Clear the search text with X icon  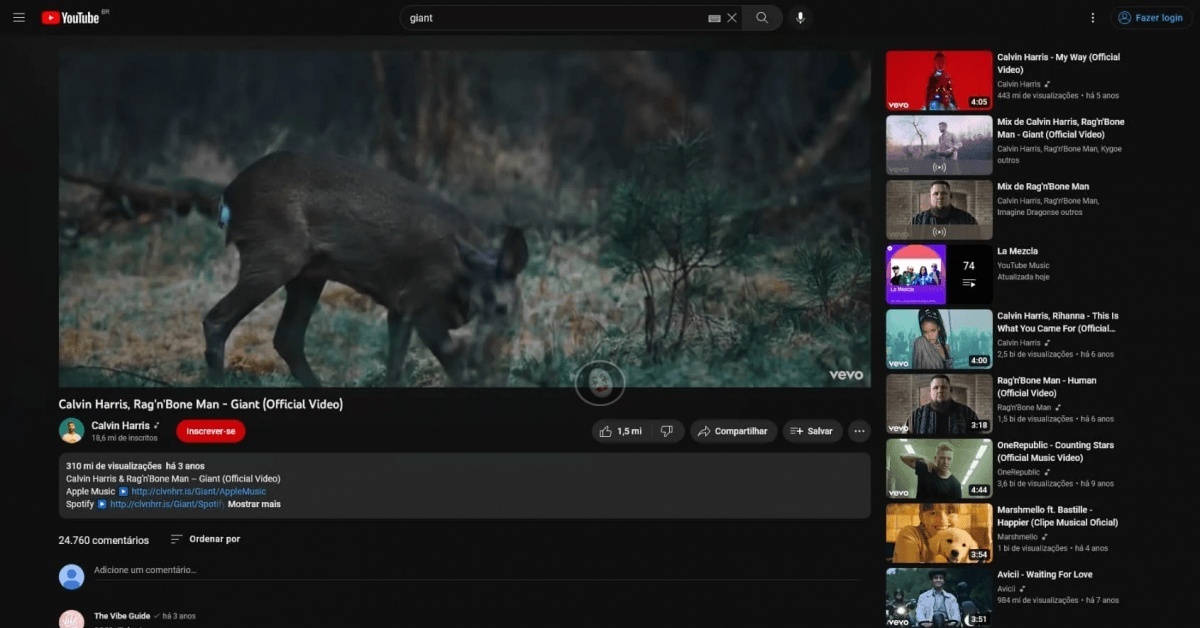732,18
